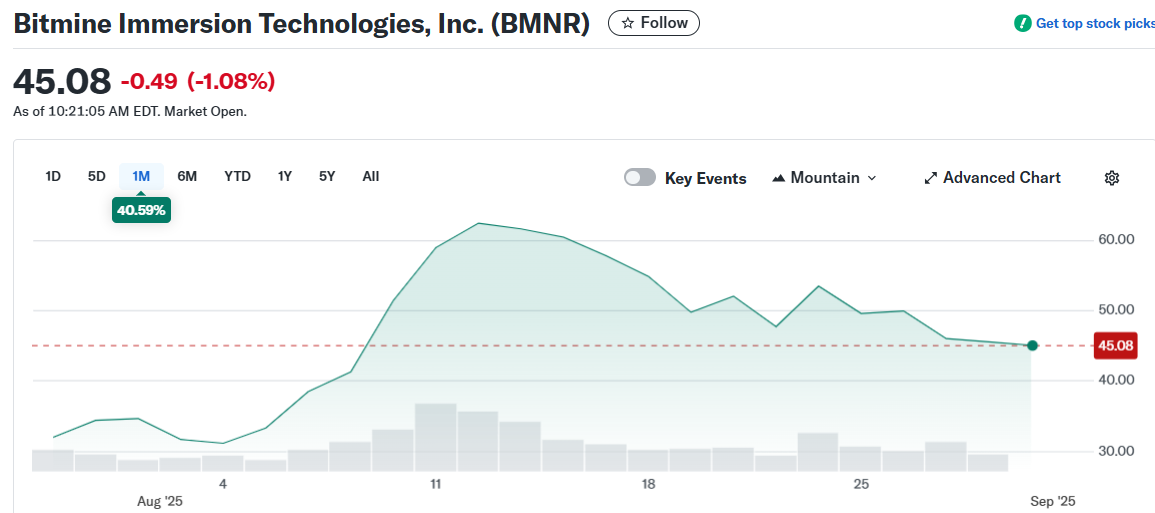Select the 6M time range tab

click(187, 176)
